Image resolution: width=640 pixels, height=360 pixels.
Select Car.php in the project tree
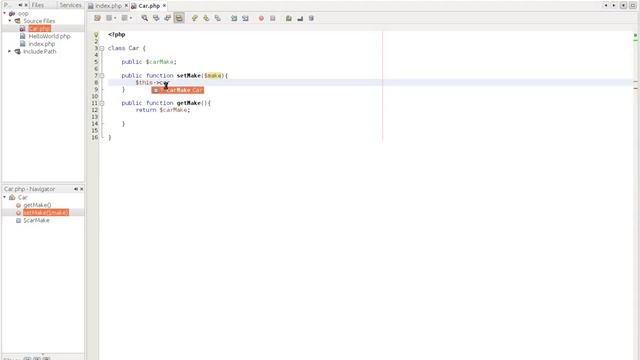(x=40, y=28)
